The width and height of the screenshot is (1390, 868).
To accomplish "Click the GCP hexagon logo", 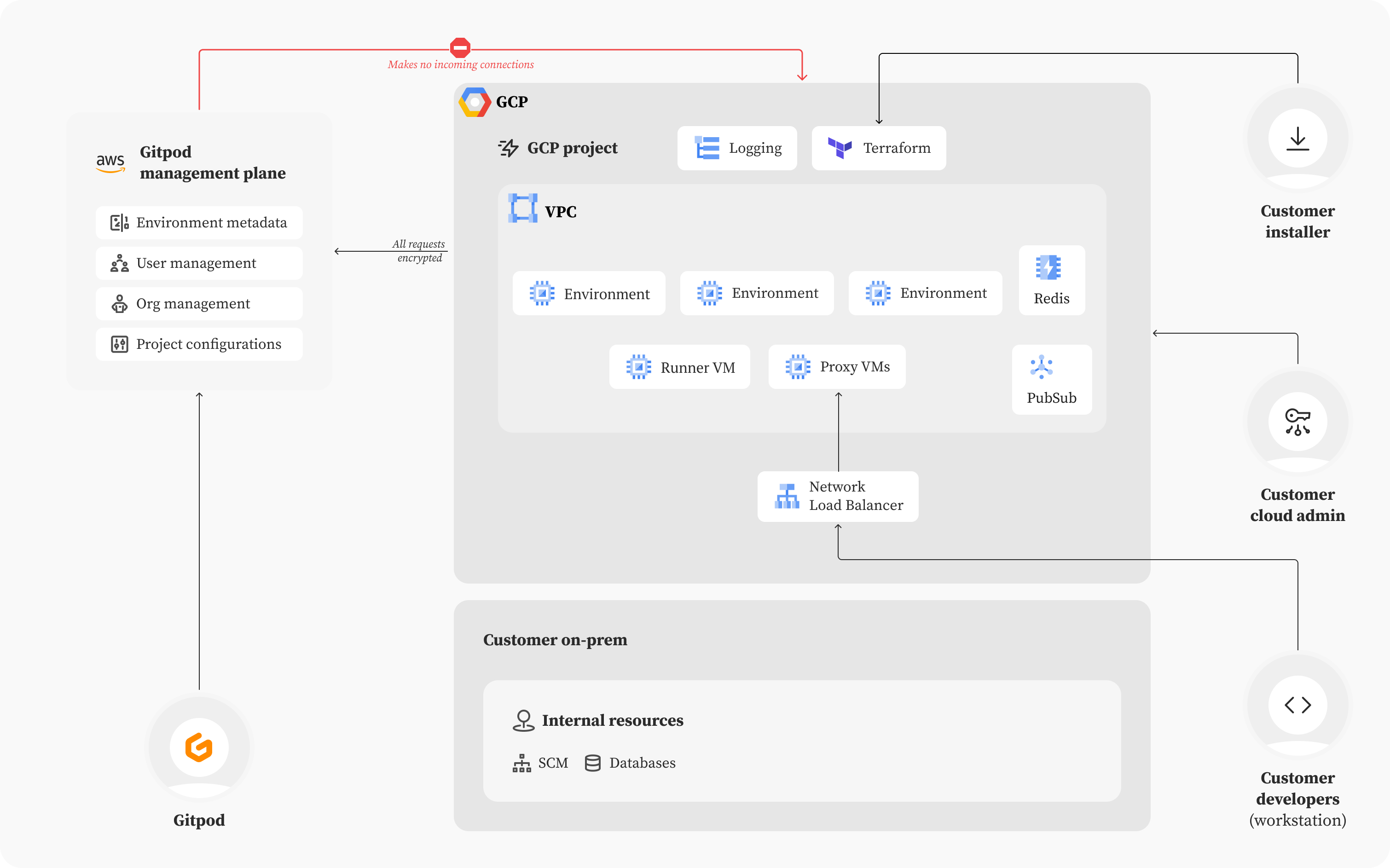I will click(474, 102).
